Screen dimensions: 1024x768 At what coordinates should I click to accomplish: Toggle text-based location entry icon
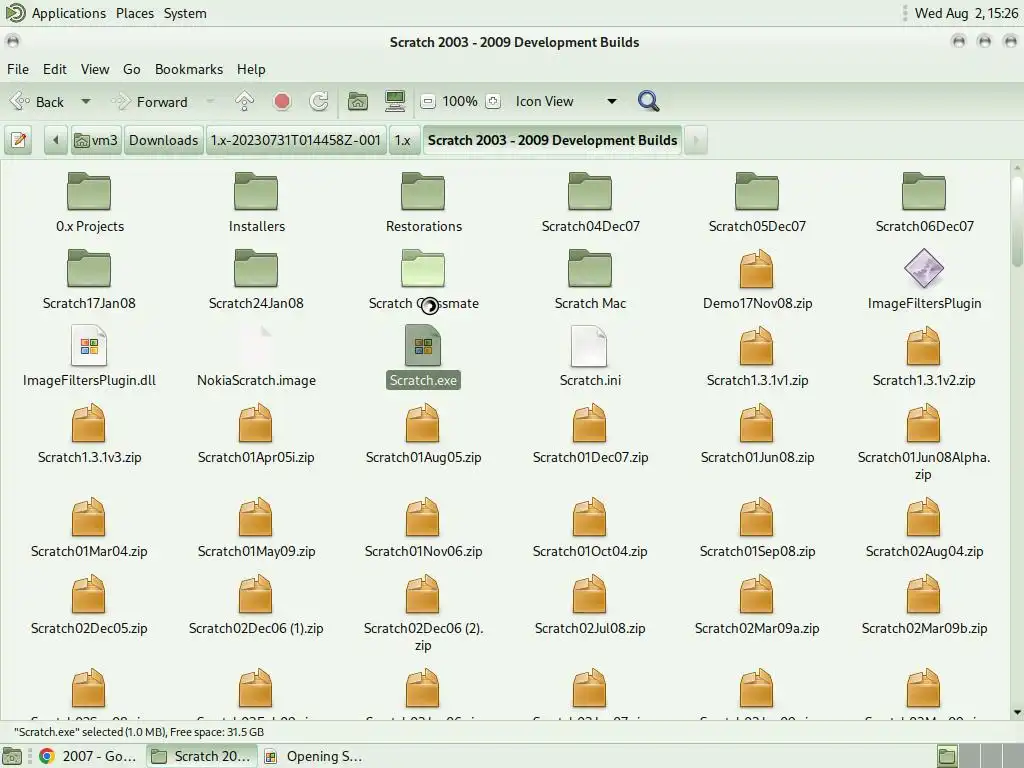click(19, 140)
